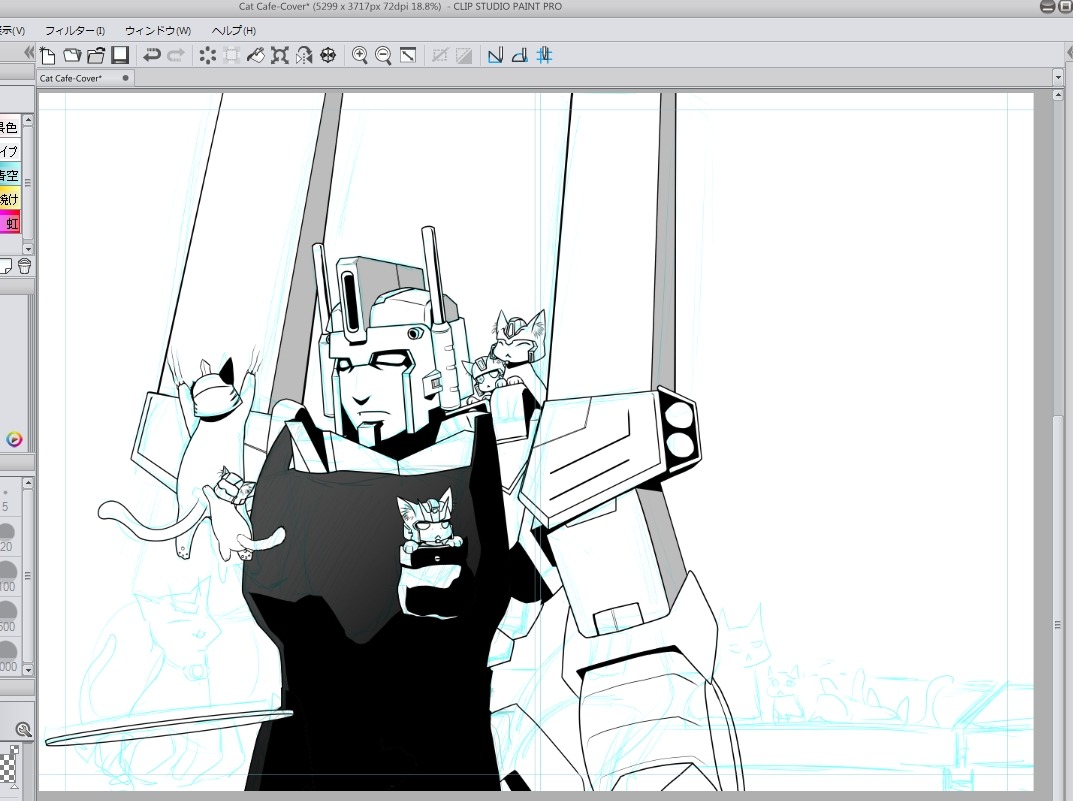The image size is (1073, 801).
Task: Open the color wheel palette icon
Action: pyautogui.click(x=14, y=440)
